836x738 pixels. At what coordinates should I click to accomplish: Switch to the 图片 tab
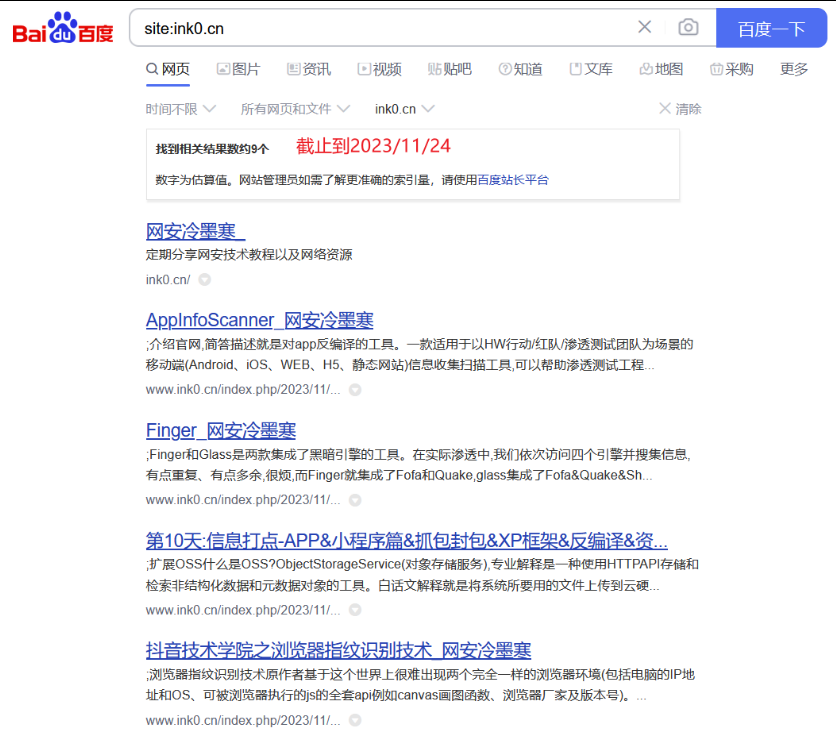239,69
